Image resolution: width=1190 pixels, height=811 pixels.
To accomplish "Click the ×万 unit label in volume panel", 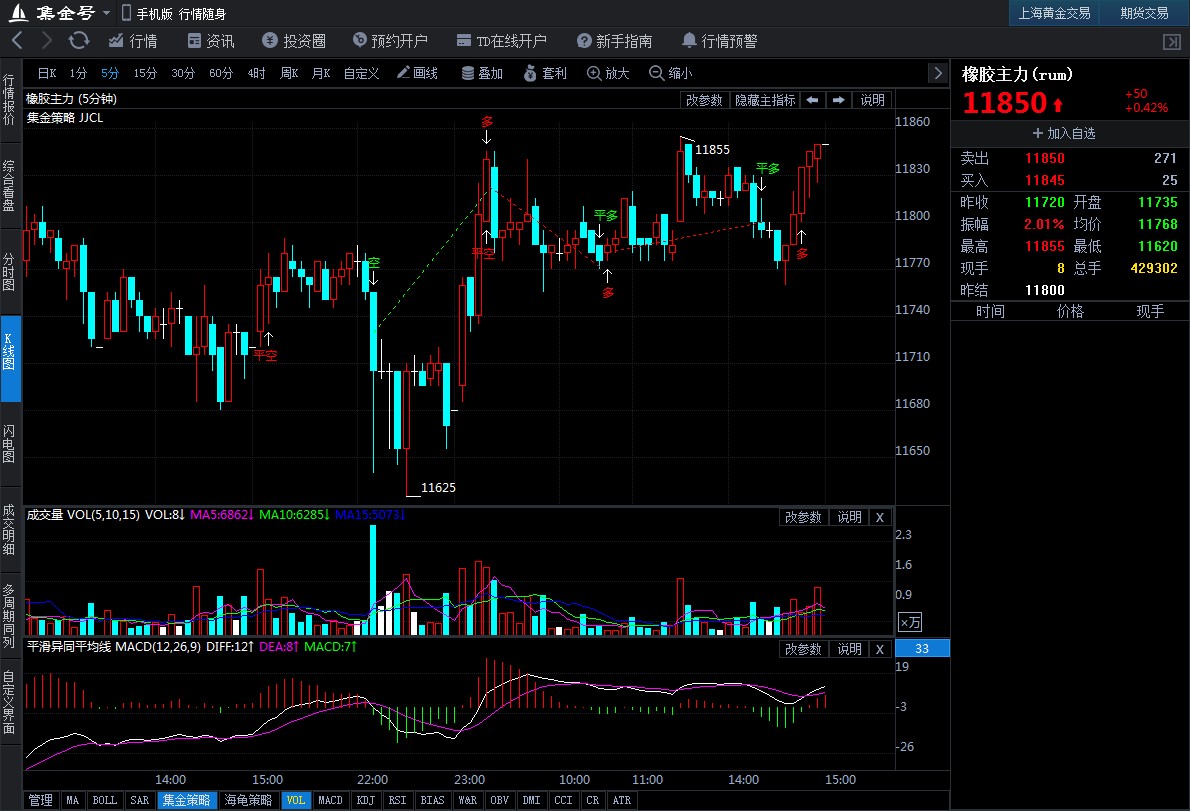I will click(909, 623).
